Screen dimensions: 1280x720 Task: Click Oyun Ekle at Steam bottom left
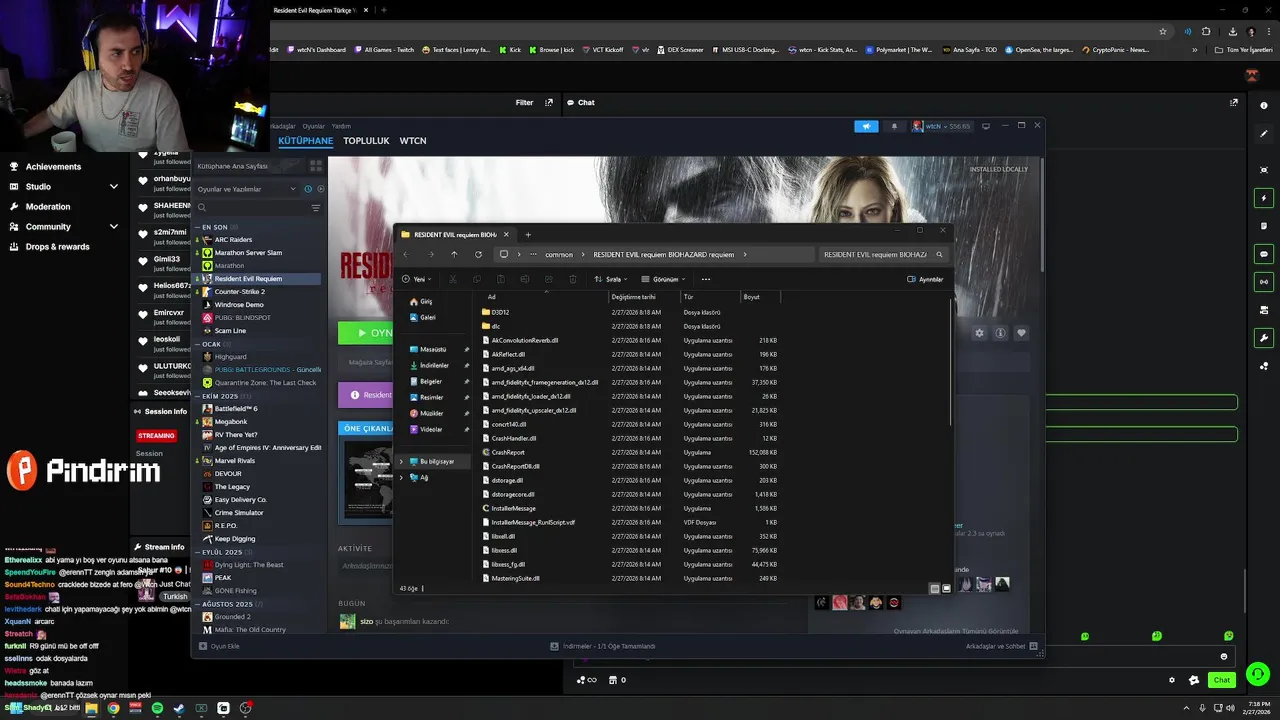pyautogui.click(x=219, y=647)
